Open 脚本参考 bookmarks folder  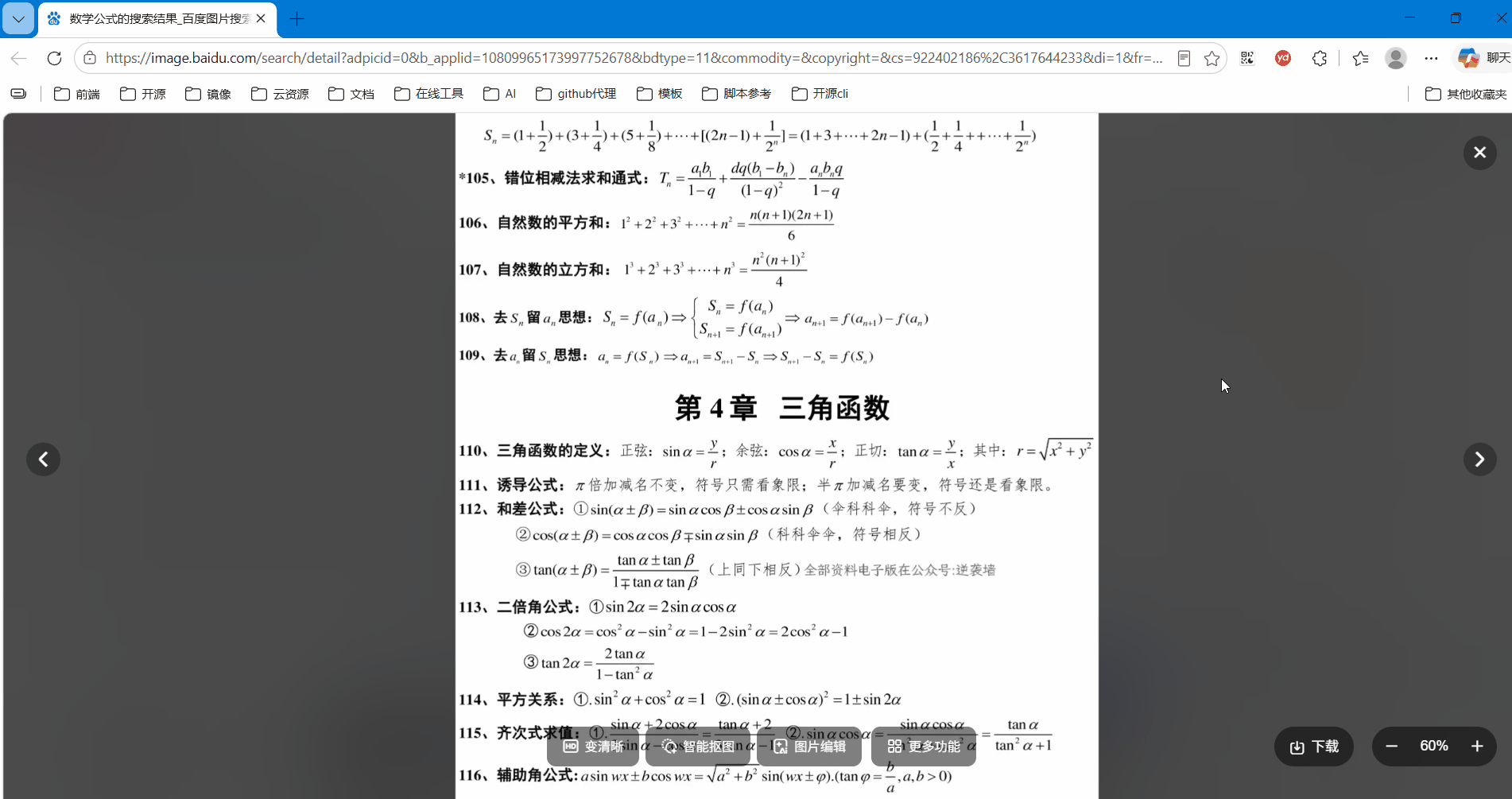(737, 94)
